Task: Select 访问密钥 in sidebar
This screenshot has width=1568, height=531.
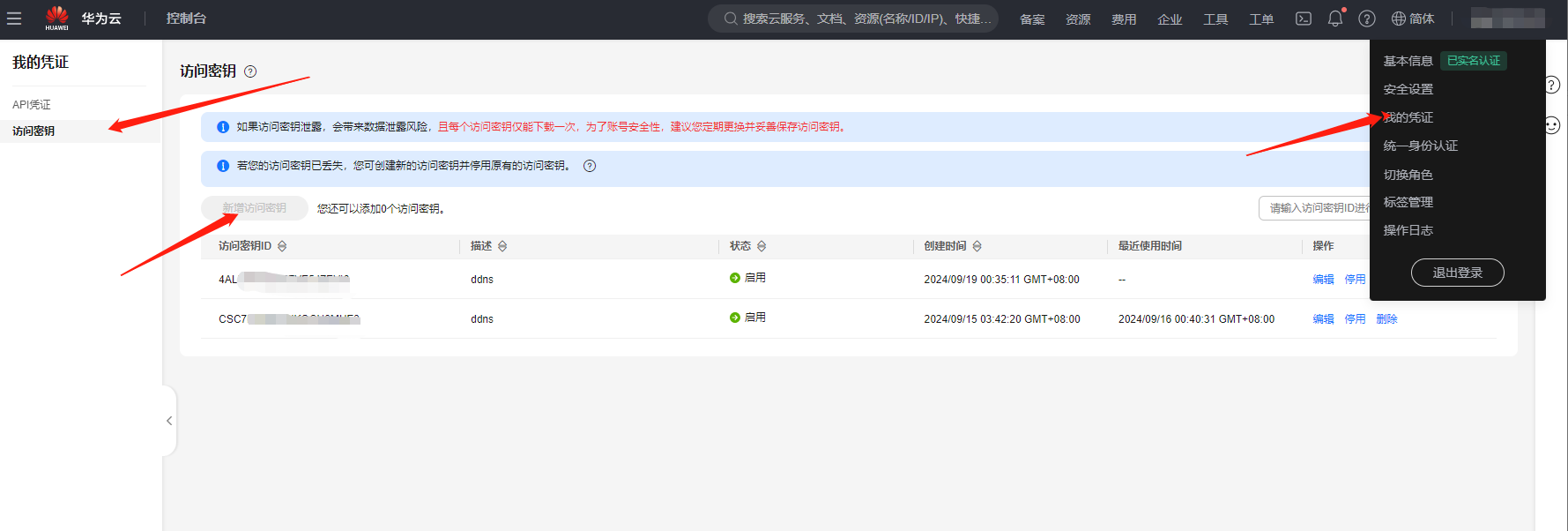Action: coord(33,131)
